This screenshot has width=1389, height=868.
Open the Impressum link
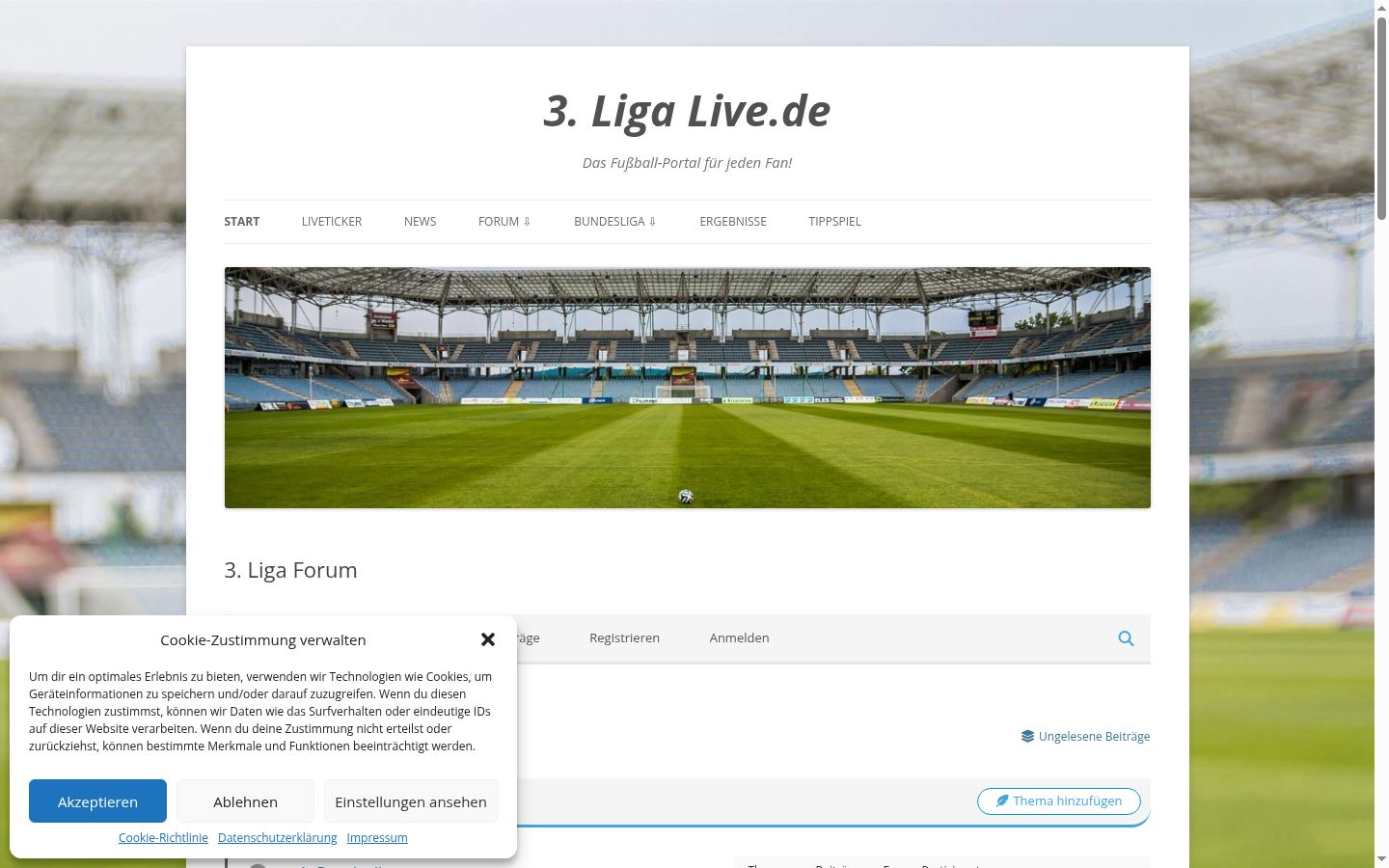click(x=377, y=837)
